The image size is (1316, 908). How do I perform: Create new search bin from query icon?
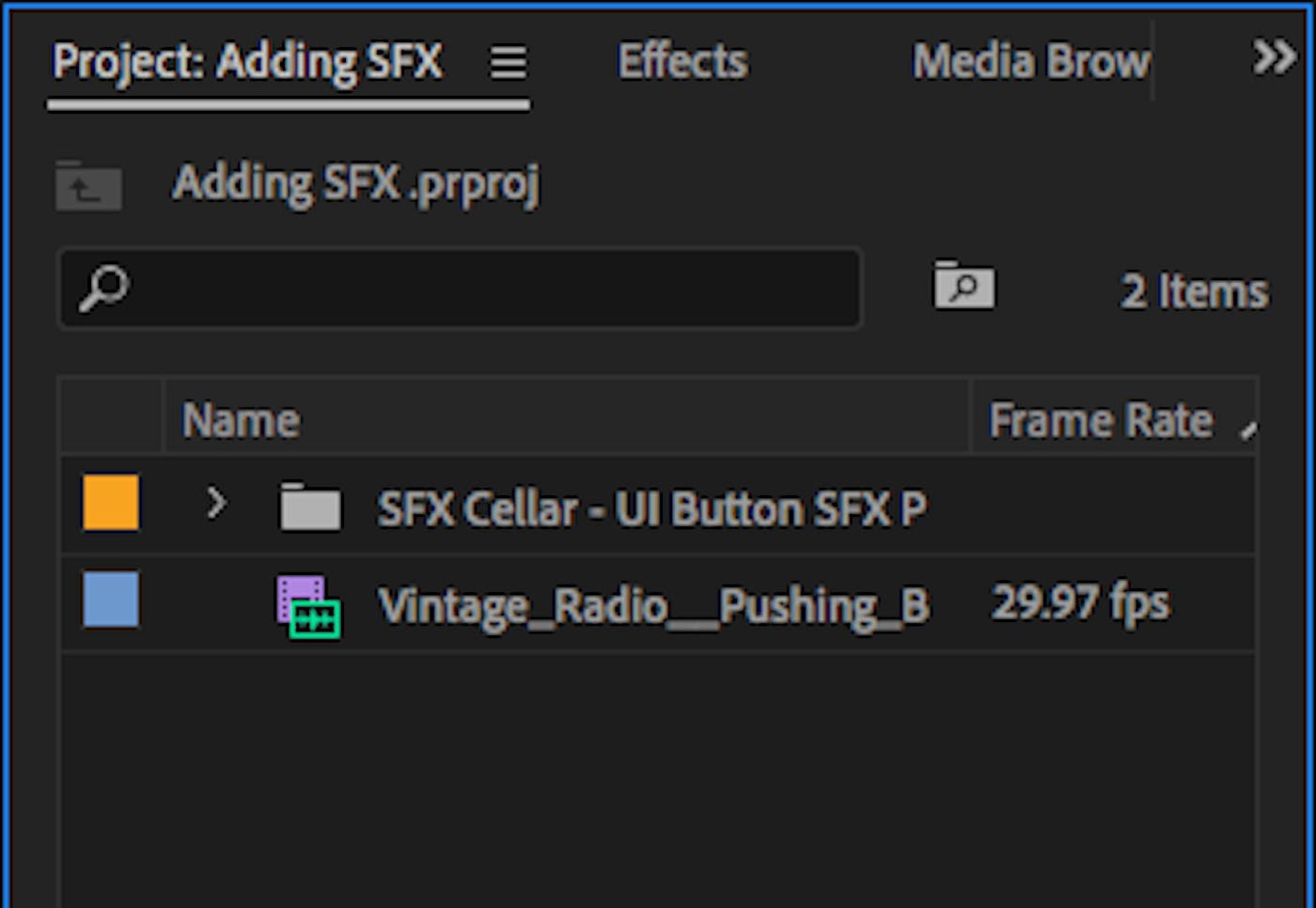[963, 285]
